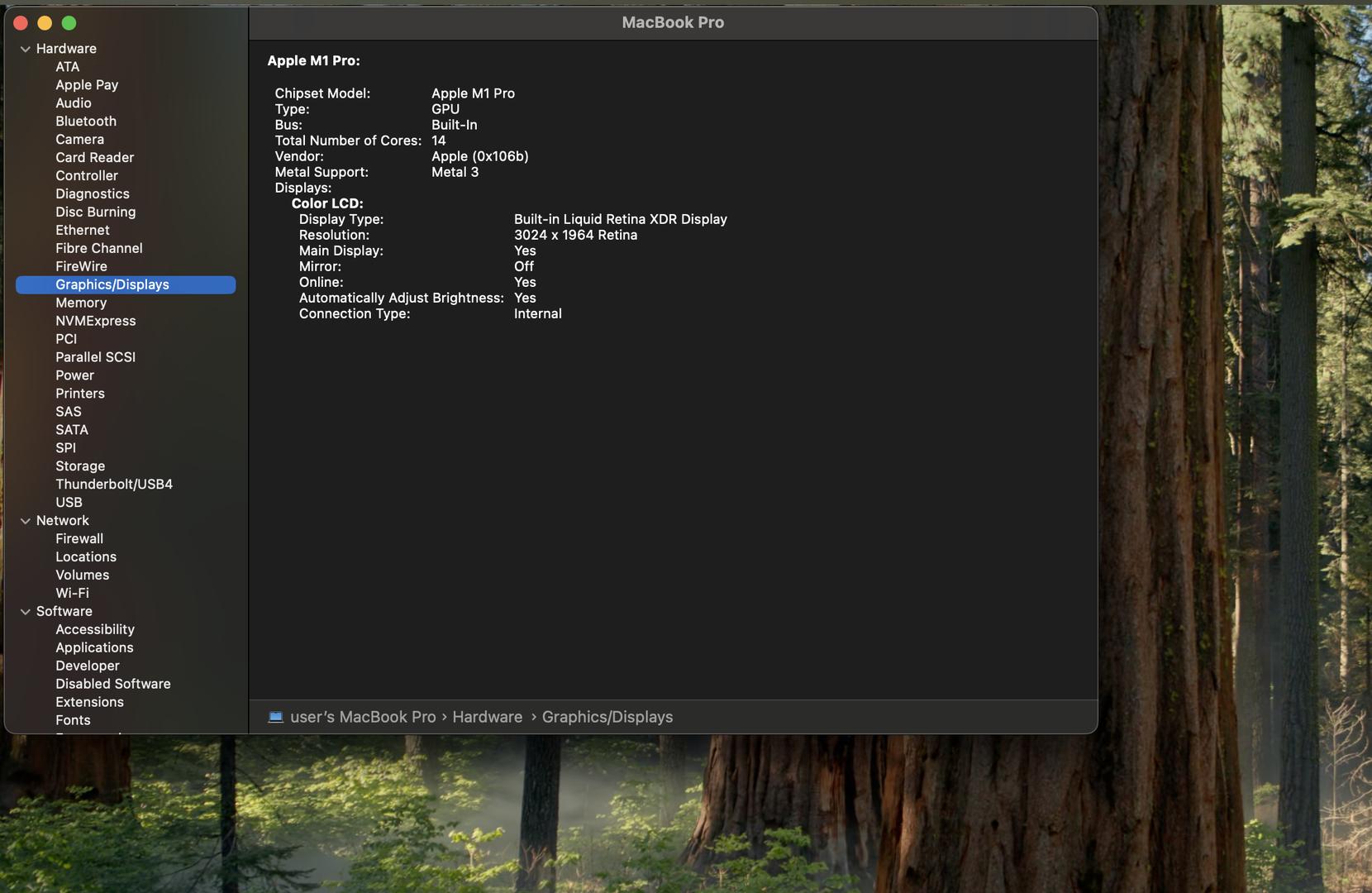The image size is (1372, 893).
Task: Select the Network category label
Action: coord(63,521)
